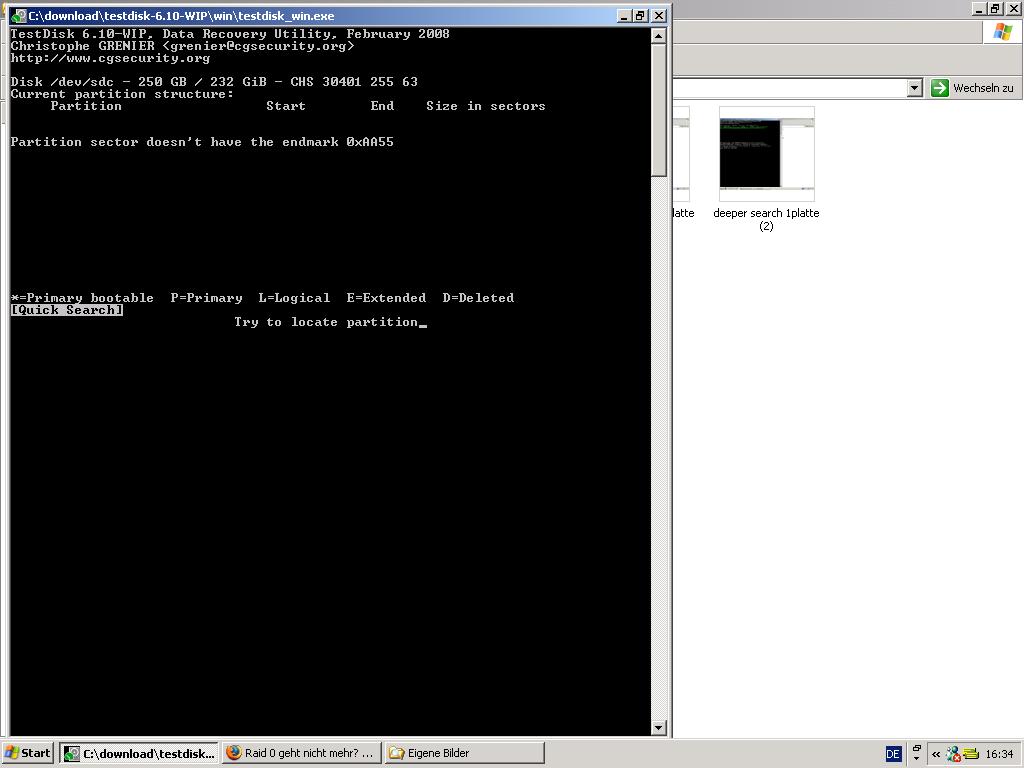Image resolution: width=1024 pixels, height=768 pixels.
Task: Click the 'Partition sector doesn't have the endmark' message
Action: point(202,142)
